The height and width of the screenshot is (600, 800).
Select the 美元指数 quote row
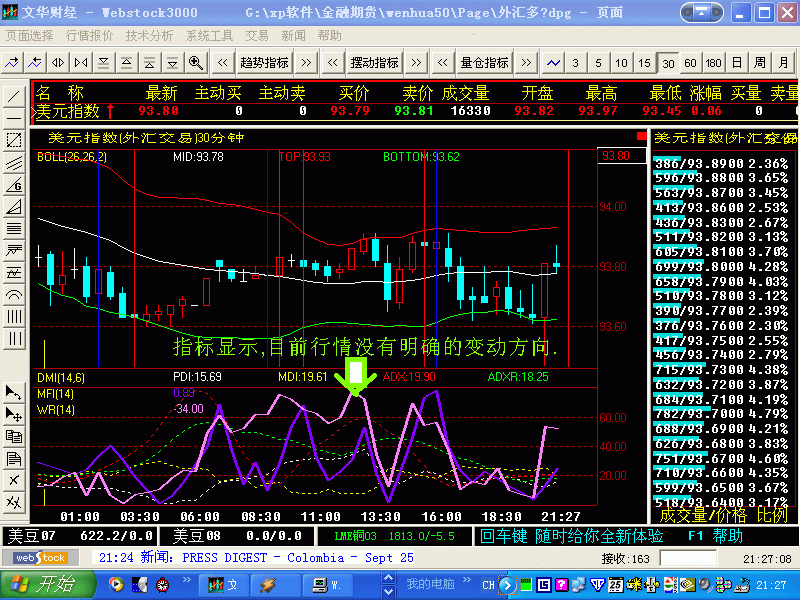coord(414,111)
